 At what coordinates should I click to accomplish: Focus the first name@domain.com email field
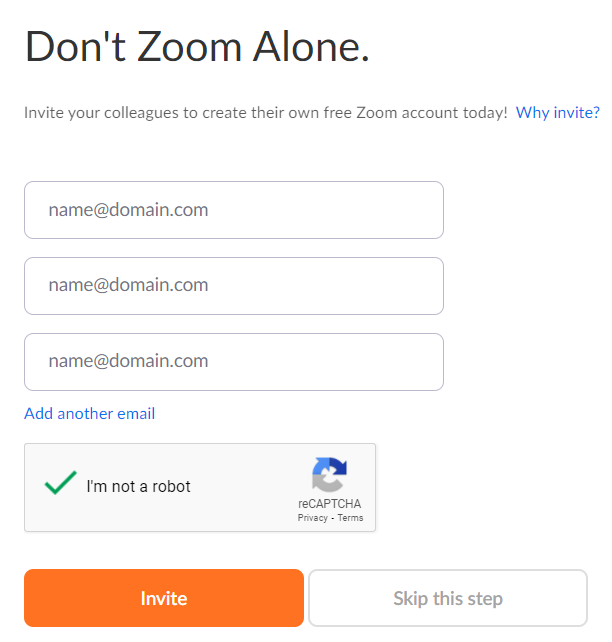coord(234,210)
